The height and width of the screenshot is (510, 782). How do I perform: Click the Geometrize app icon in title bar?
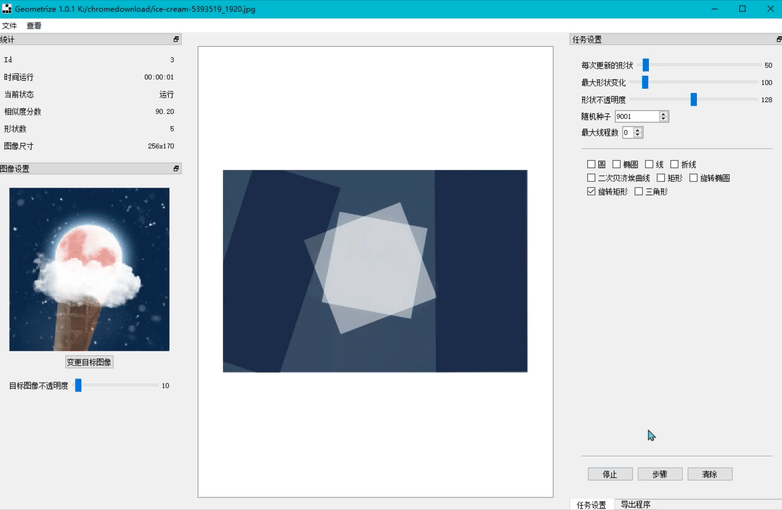tap(6, 9)
